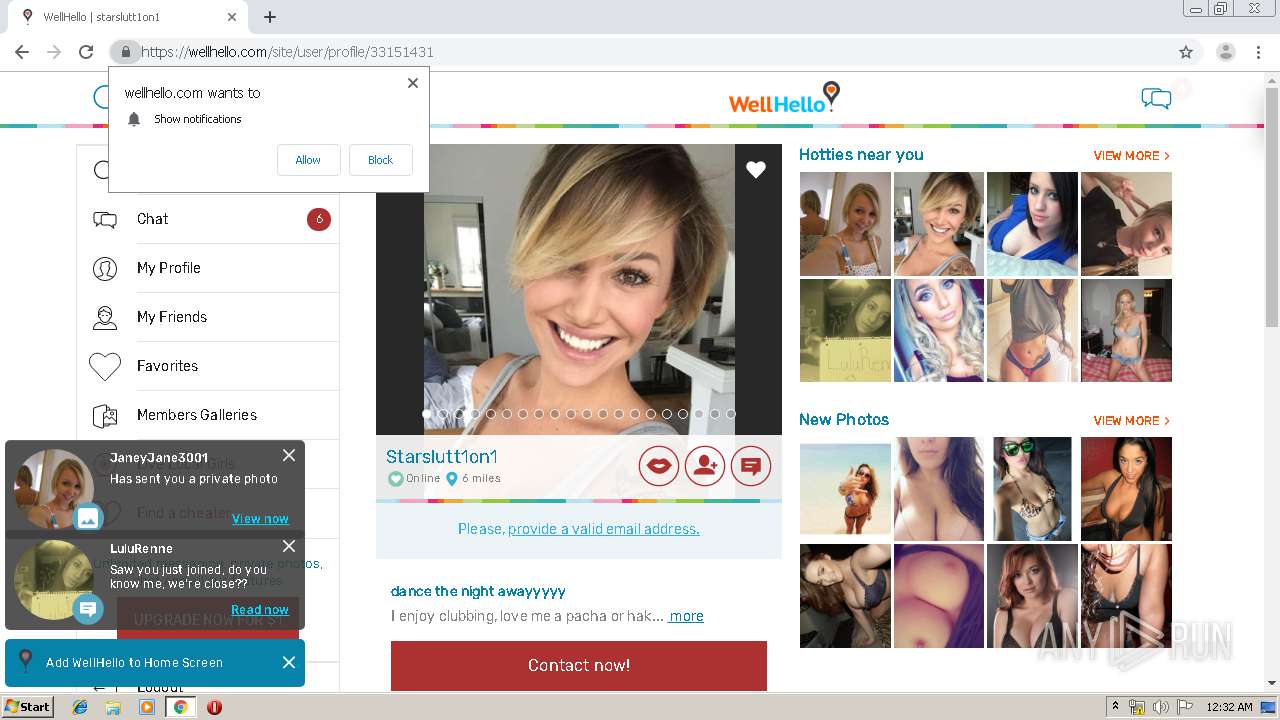View more New Photos

click(x=1131, y=421)
